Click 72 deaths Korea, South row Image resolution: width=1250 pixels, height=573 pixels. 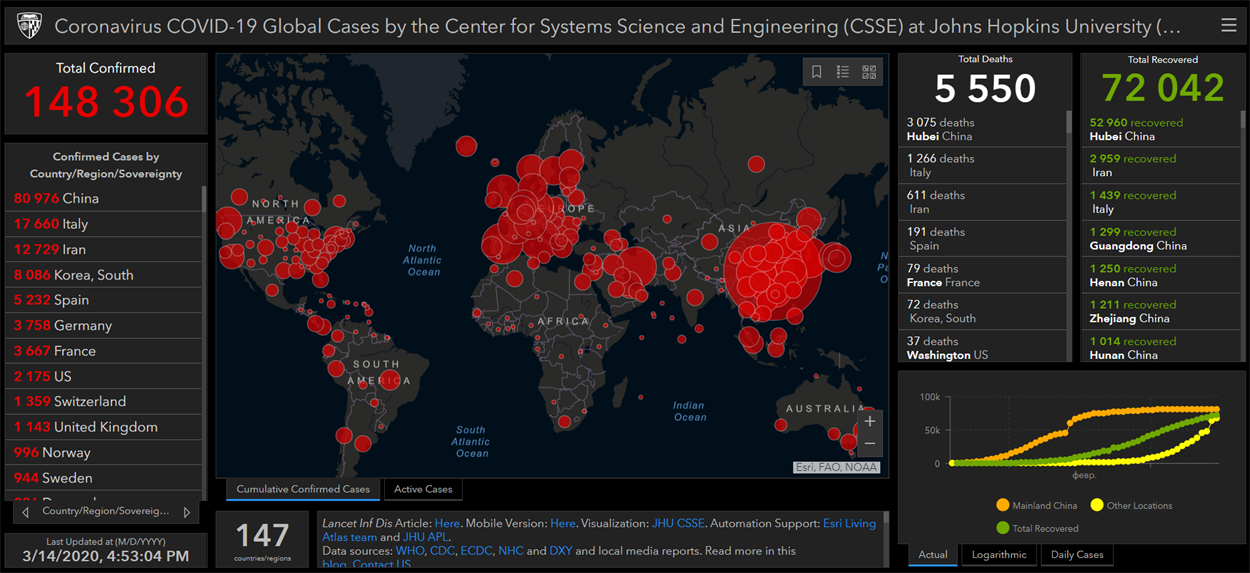point(983,311)
